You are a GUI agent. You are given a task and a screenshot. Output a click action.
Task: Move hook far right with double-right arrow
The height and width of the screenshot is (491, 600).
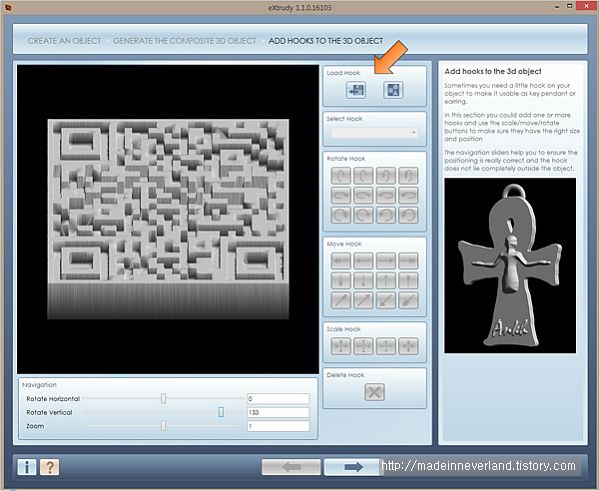(408, 261)
